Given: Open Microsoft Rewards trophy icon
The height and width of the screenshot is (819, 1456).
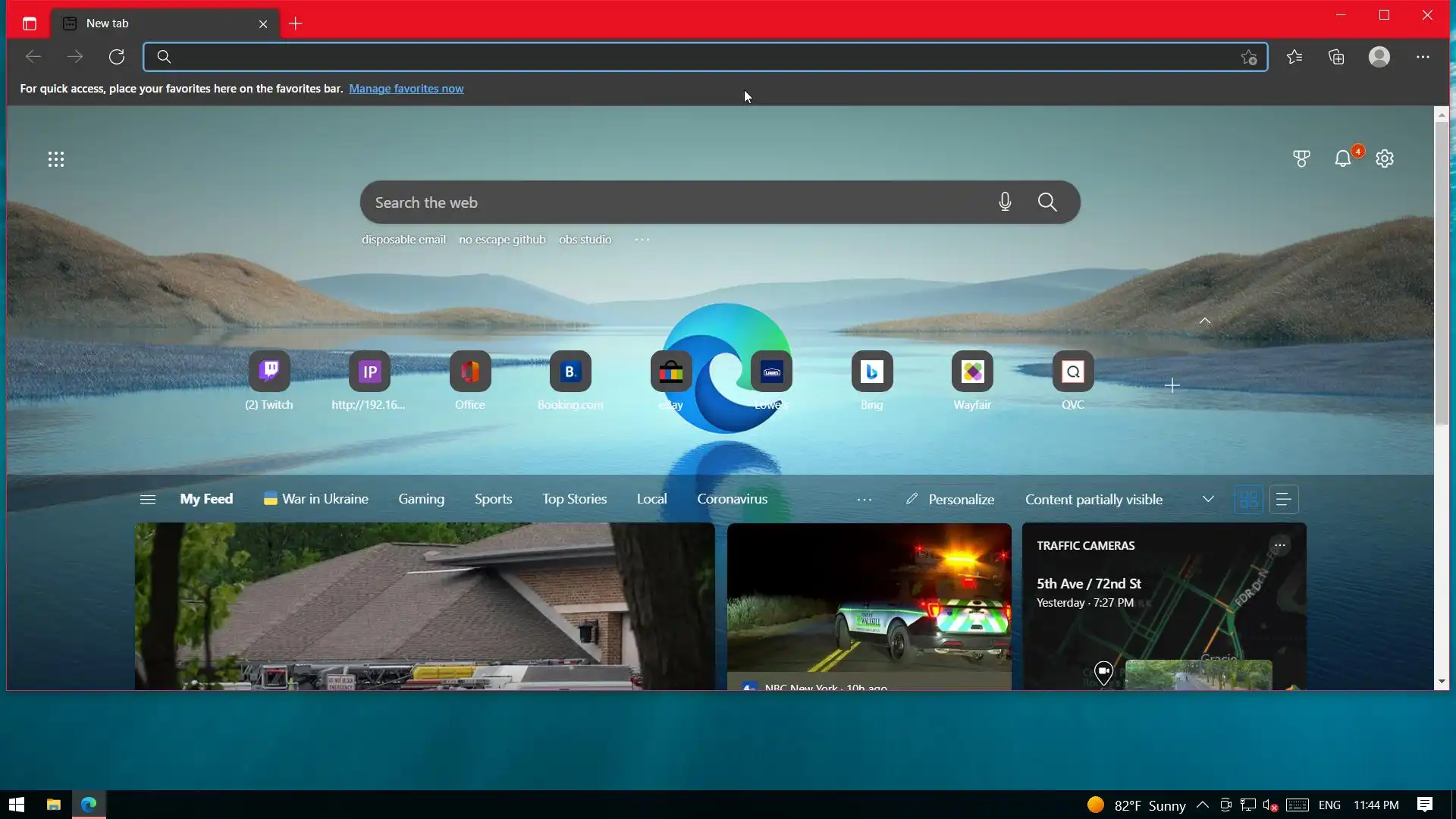Looking at the screenshot, I should tap(1301, 158).
